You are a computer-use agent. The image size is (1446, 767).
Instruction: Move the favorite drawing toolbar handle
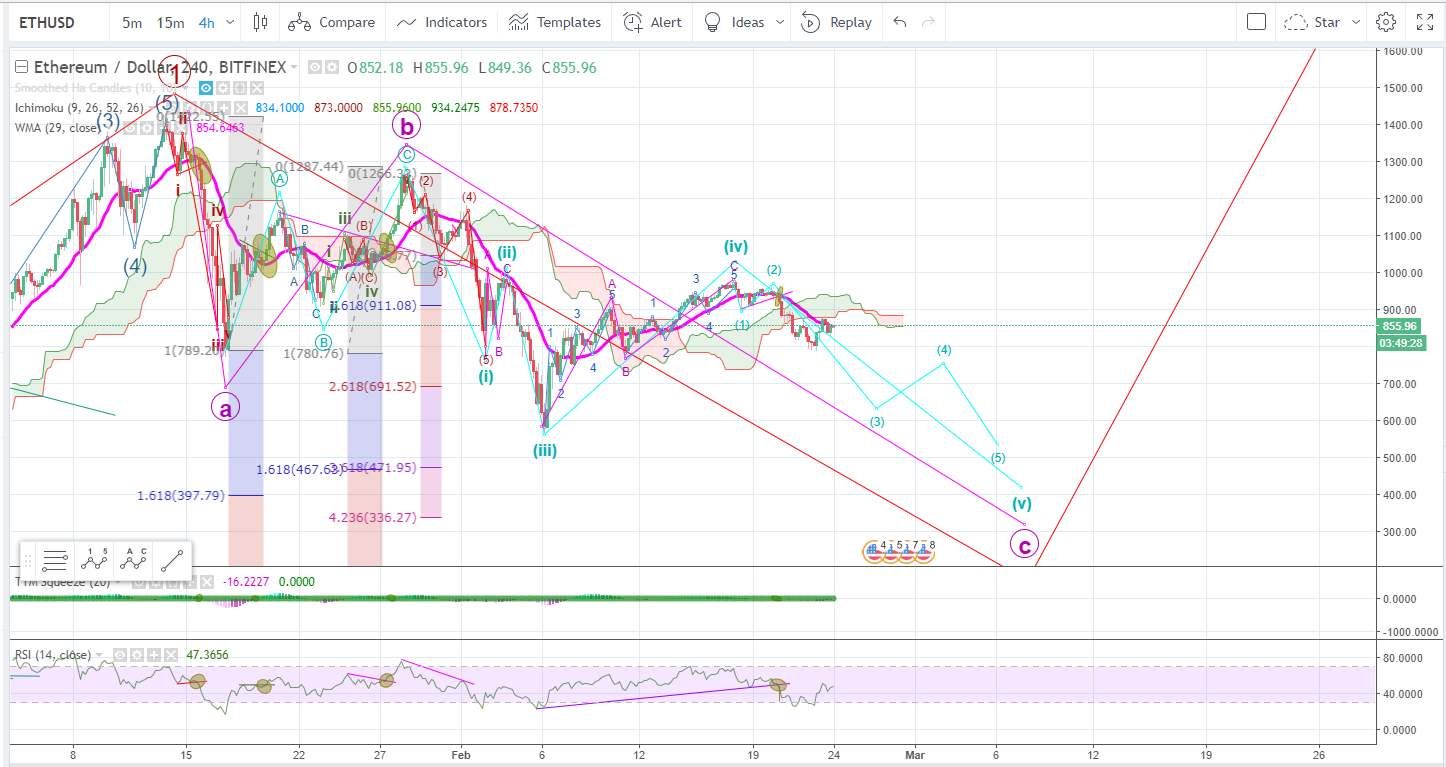(x=28, y=559)
